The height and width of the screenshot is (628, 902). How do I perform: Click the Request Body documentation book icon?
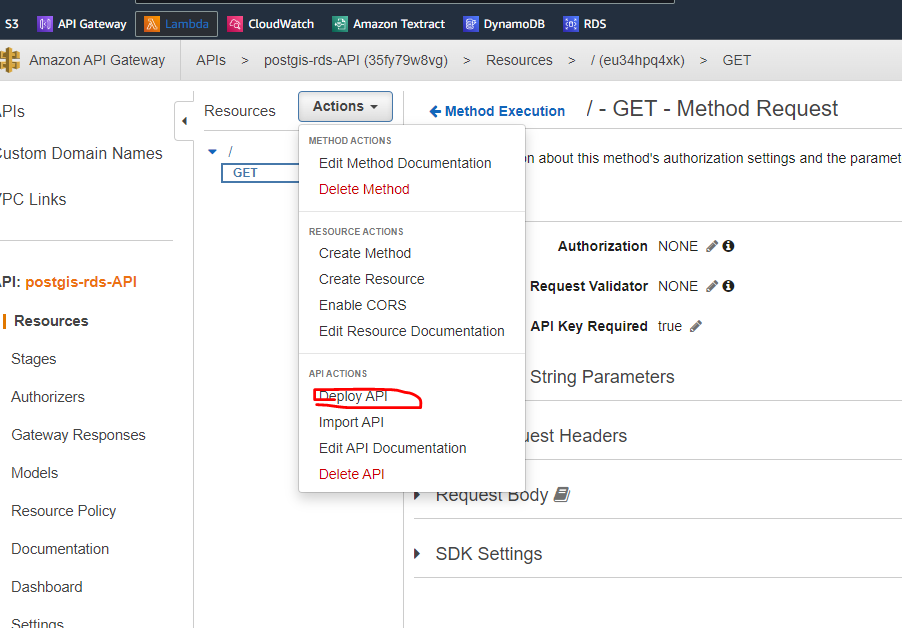(561, 495)
